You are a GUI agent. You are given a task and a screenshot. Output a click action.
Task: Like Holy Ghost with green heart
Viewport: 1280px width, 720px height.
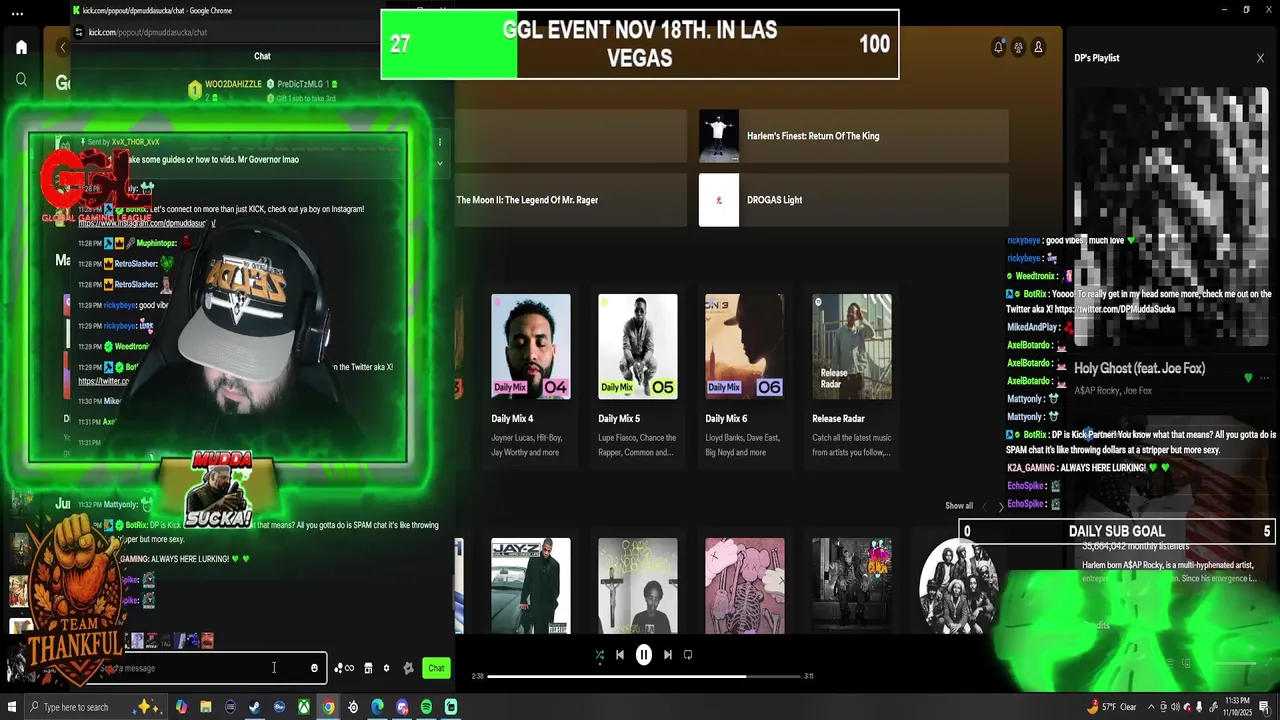pyautogui.click(x=1248, y=378)
